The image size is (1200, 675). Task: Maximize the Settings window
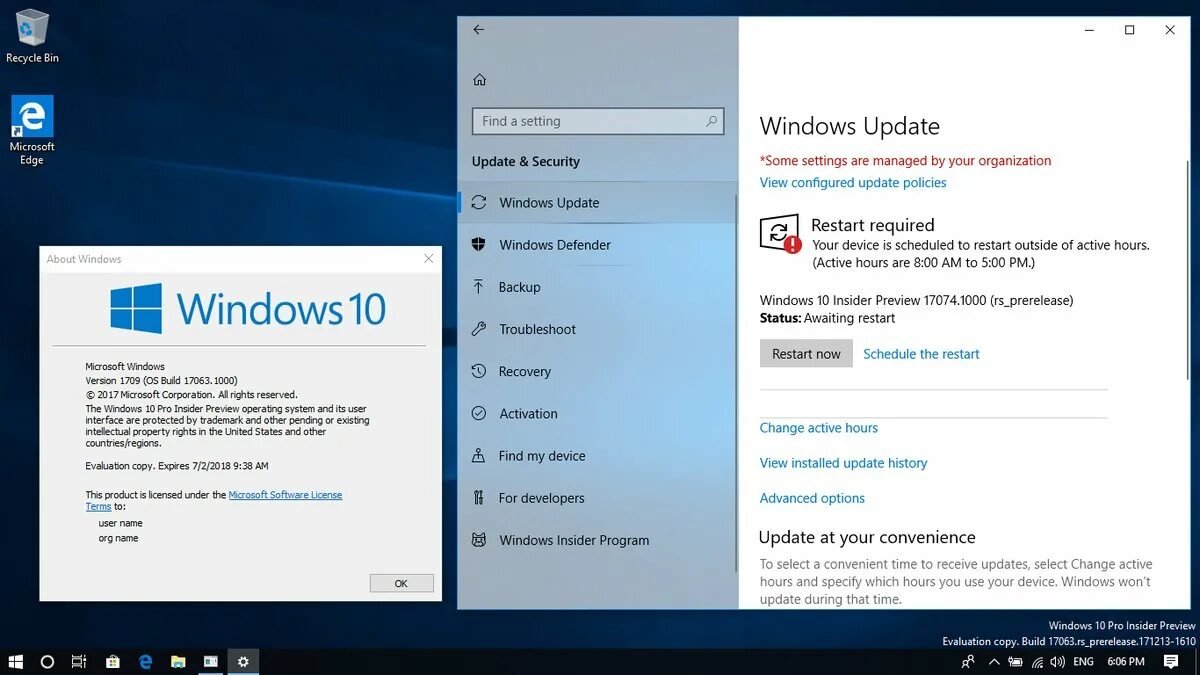[x=1129, y=30]
